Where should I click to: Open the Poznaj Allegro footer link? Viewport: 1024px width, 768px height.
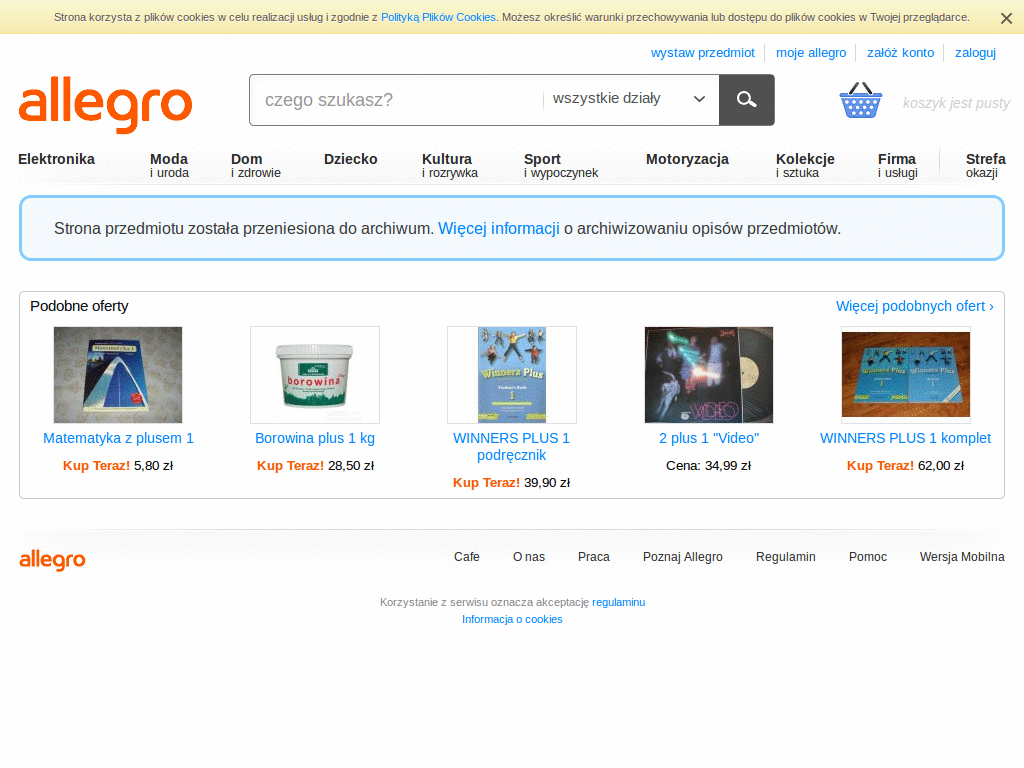[682, 557]
